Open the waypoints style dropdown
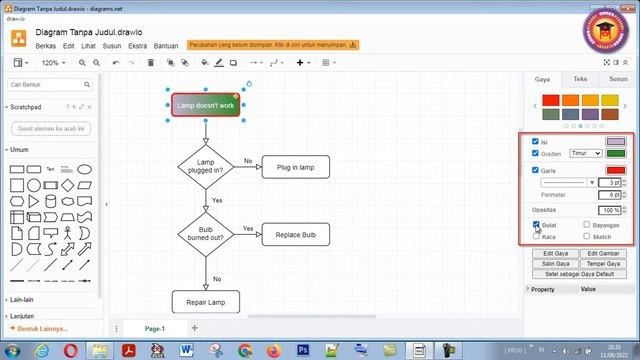Viewport: 640px width, 360px height. pos(277,63)
